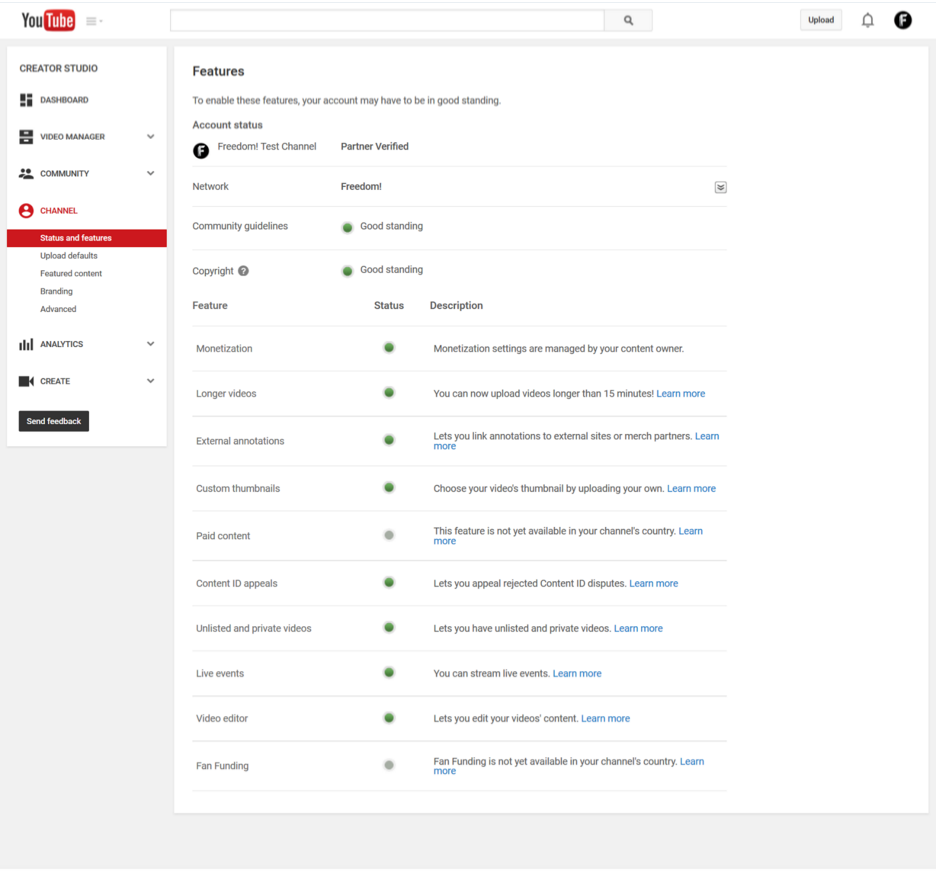
Task: Click the Monetization status indicator
Action: pyautogui.click(x=389, y=348)
